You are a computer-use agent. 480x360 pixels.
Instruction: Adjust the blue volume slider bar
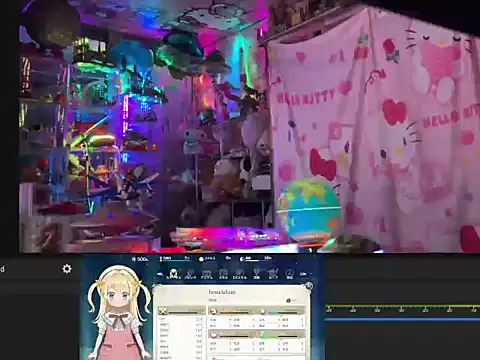point(402,319)
